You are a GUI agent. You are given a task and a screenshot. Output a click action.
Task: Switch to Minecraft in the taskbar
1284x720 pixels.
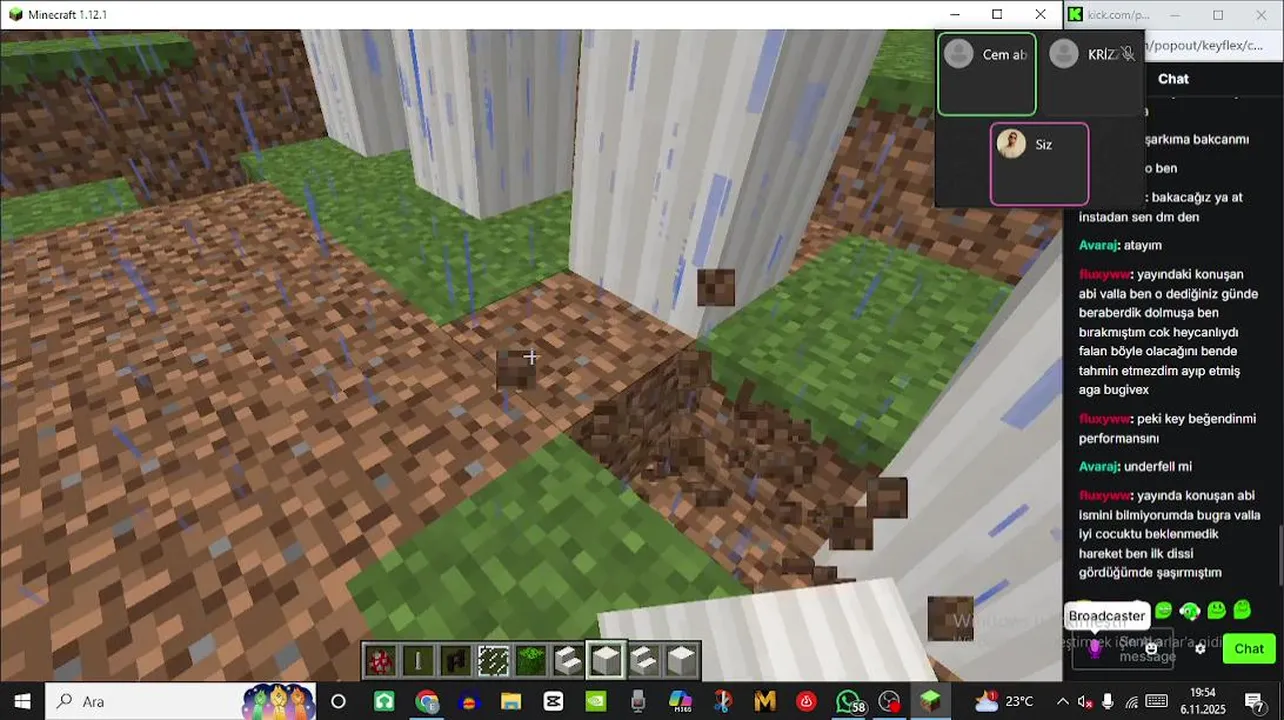tap(931, 701)
